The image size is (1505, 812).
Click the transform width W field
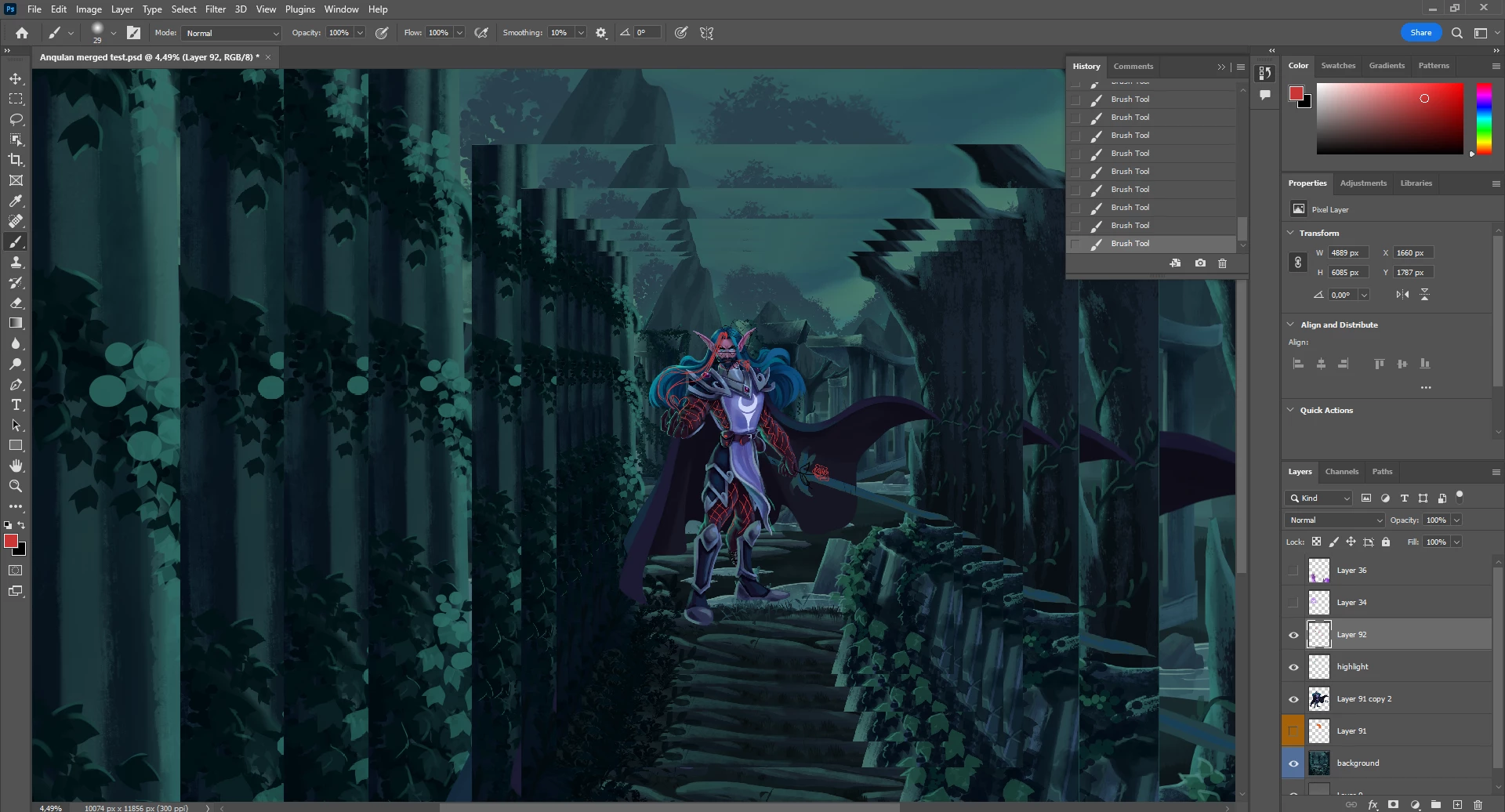click(1348, 253)
